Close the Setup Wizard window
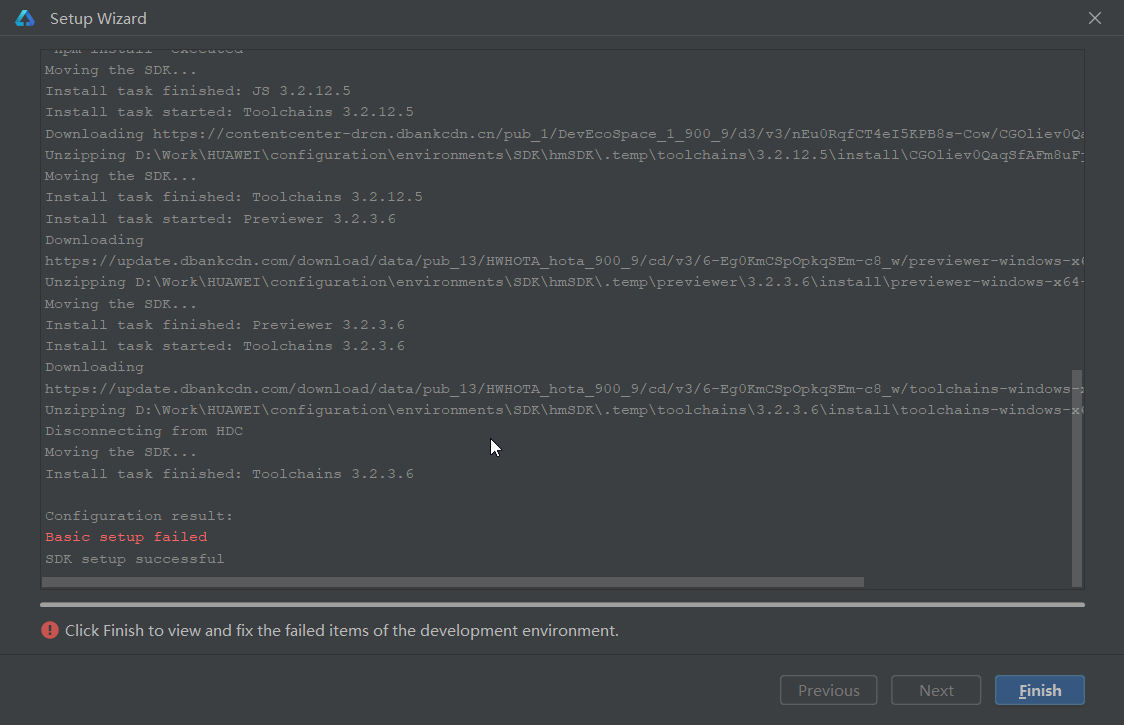Viewport: 1124px width, 725px height. tap(1095, 19)
